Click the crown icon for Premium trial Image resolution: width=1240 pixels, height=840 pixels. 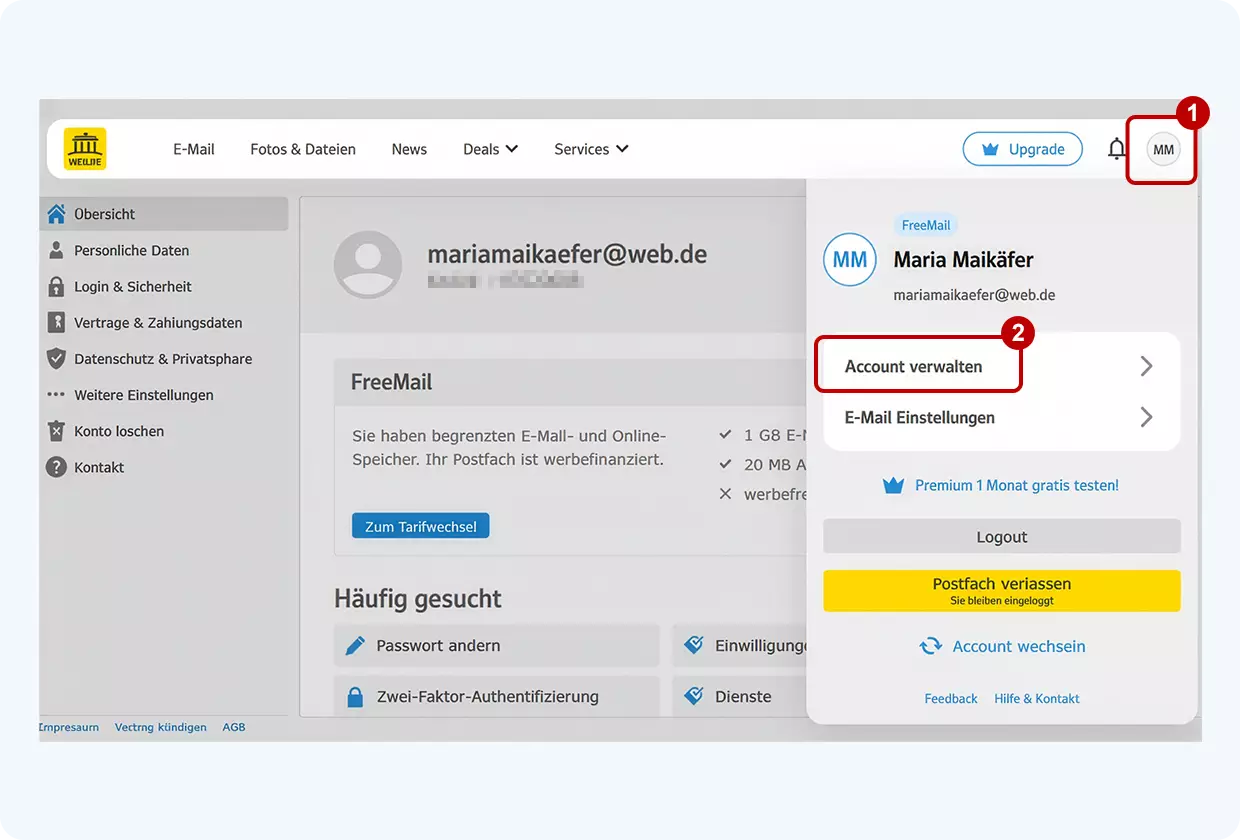[x=893, y=485]
